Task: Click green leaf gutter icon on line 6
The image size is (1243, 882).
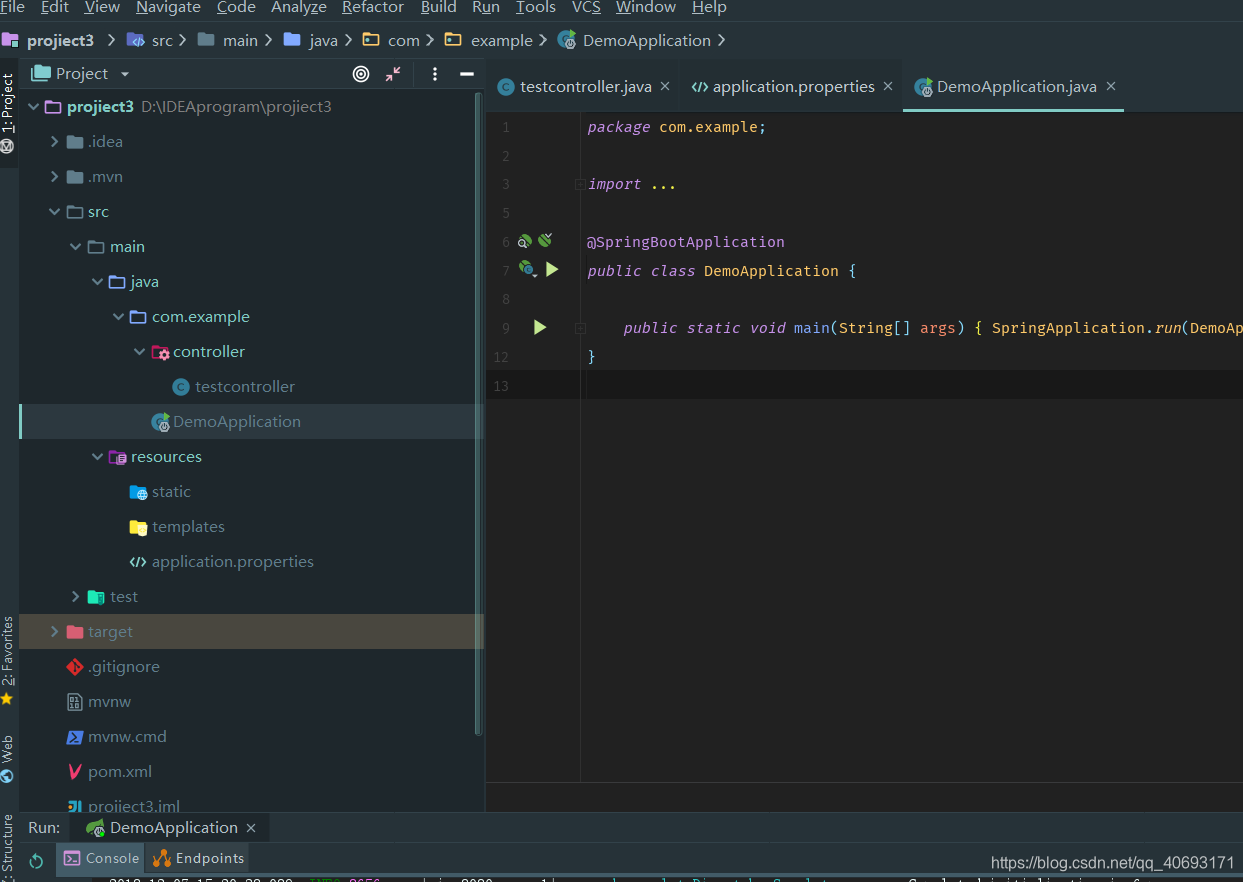Action: point(545,240)
